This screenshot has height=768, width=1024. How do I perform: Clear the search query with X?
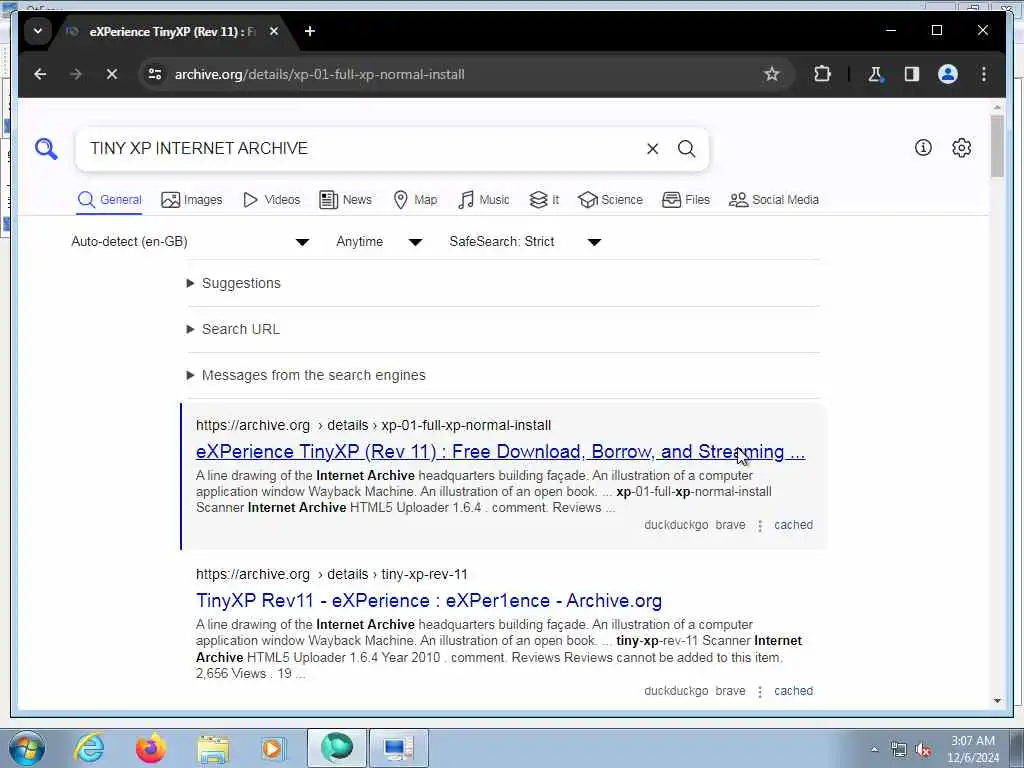652,149
